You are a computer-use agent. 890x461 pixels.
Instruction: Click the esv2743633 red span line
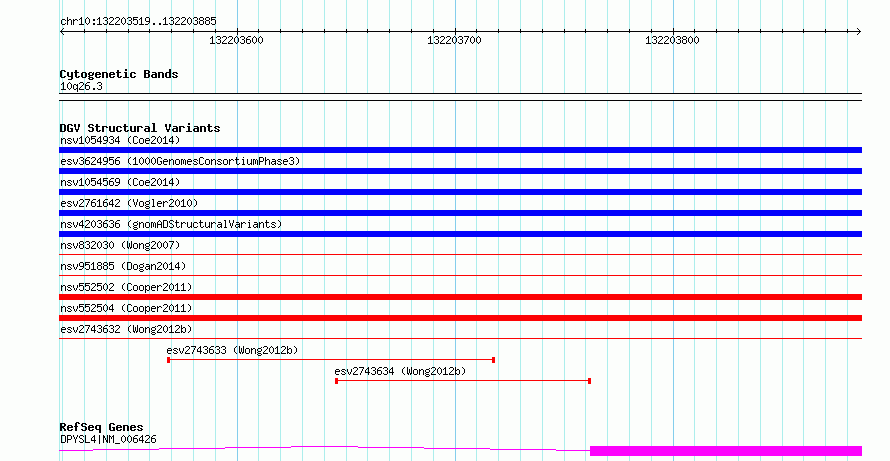(x=331, y=360)
